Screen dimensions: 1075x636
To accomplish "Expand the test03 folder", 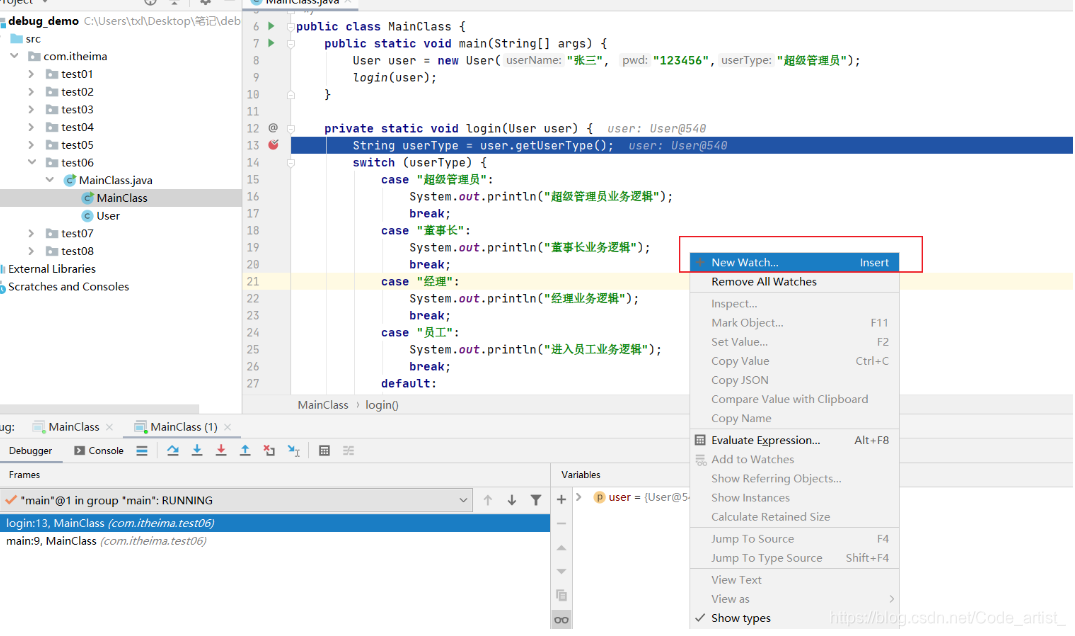I will [x=31, y=110].
